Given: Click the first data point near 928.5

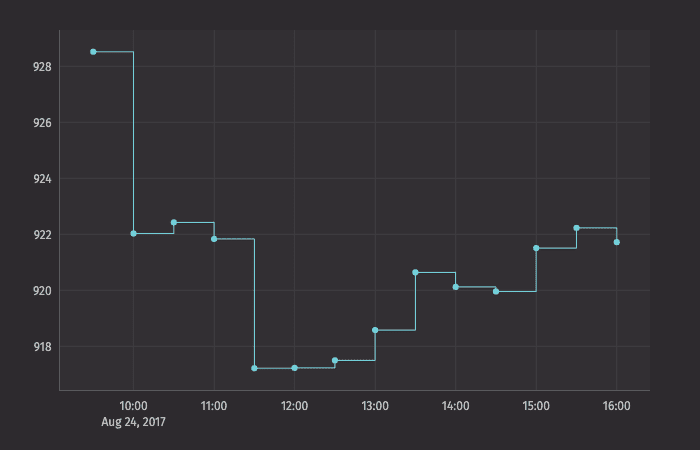Looking at the screenshot, I should point(93,51).
